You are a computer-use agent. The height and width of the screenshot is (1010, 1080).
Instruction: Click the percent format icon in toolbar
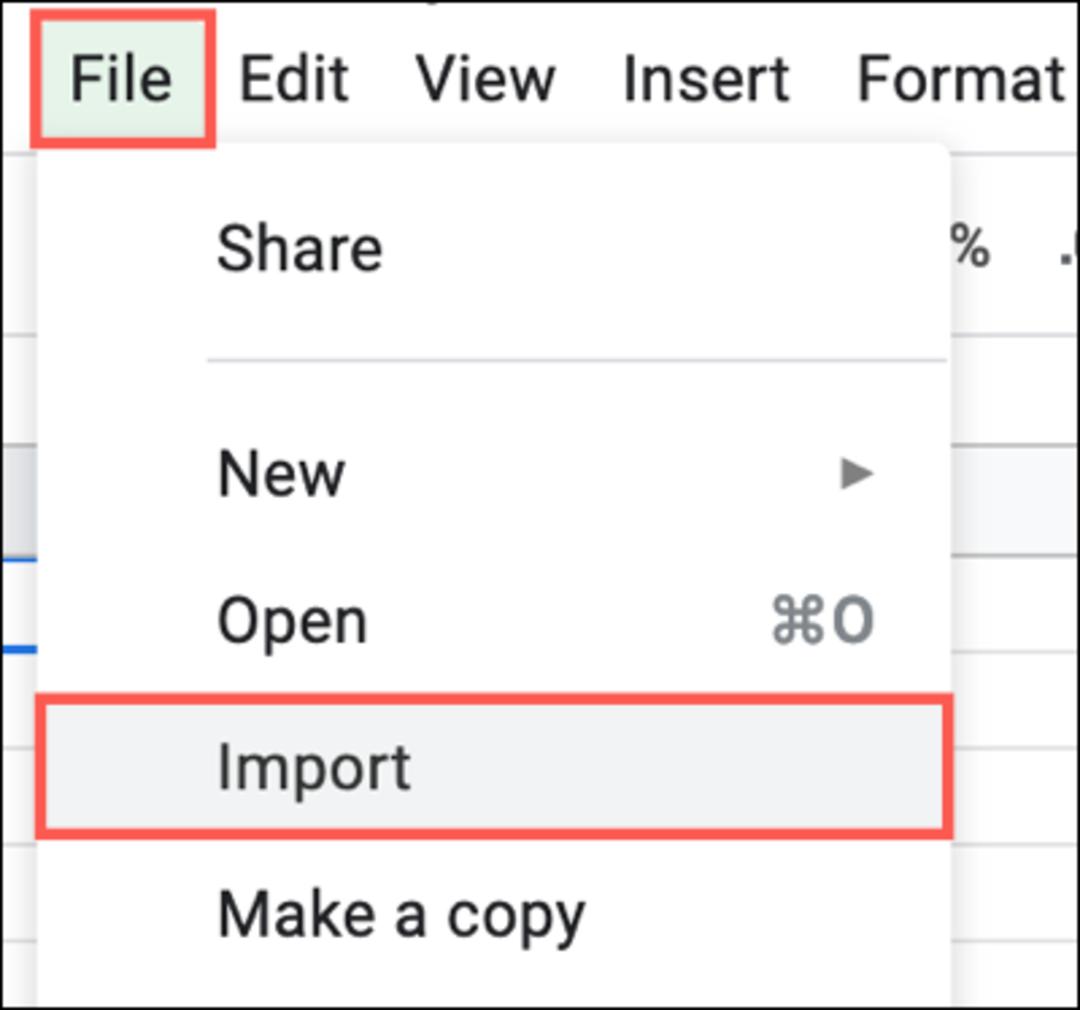click(969, 246)
